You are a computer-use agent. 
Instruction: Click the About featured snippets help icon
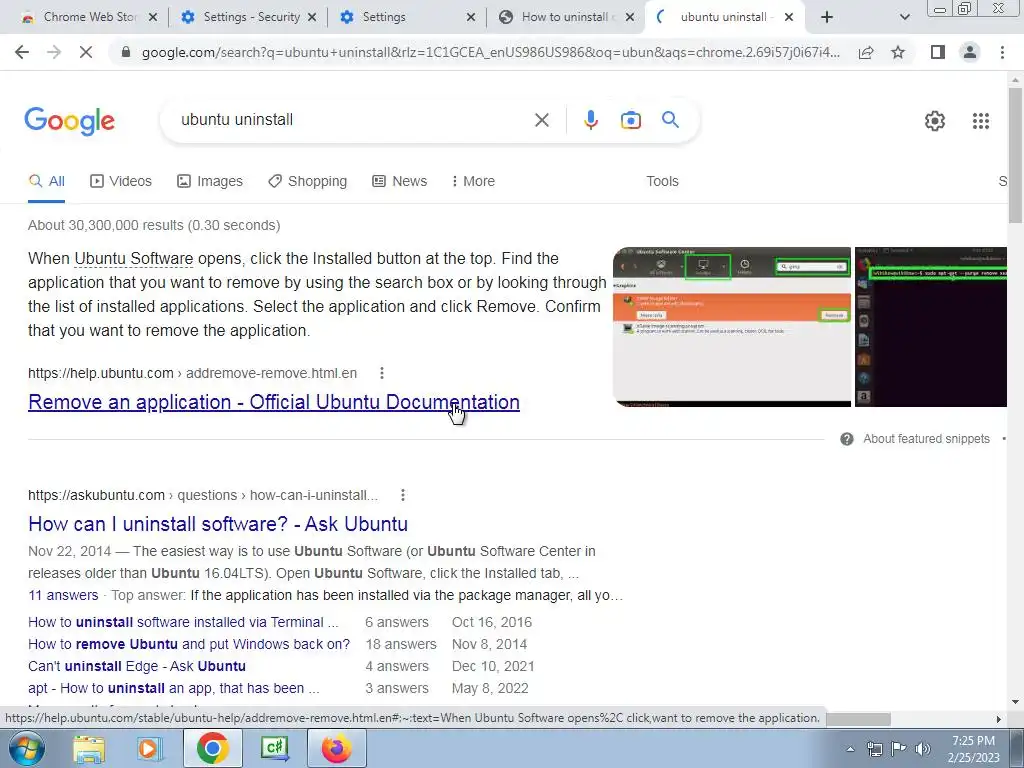click(x=847, y=439)
